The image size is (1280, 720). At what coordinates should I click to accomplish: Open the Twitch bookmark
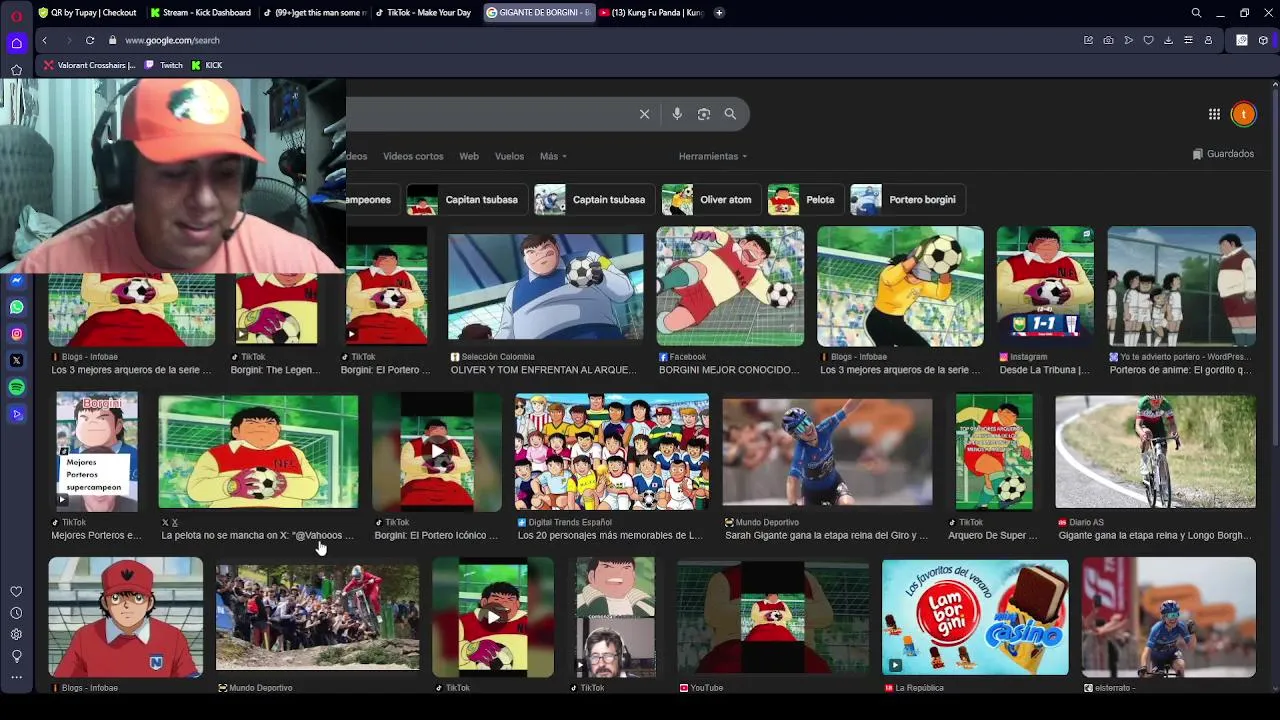tap(164, 65)
